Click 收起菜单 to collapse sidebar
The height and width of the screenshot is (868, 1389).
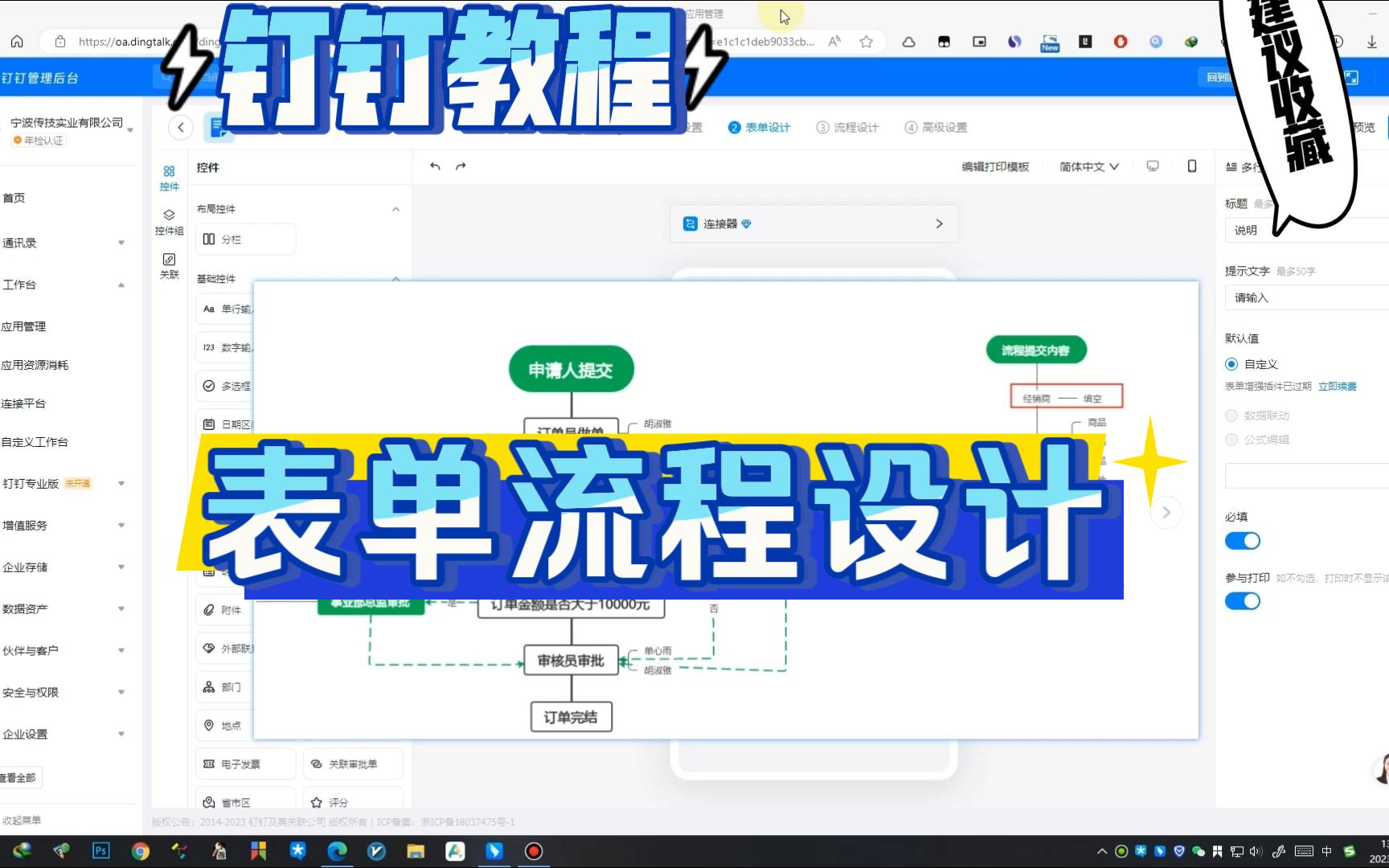click(x=22, y=821)
